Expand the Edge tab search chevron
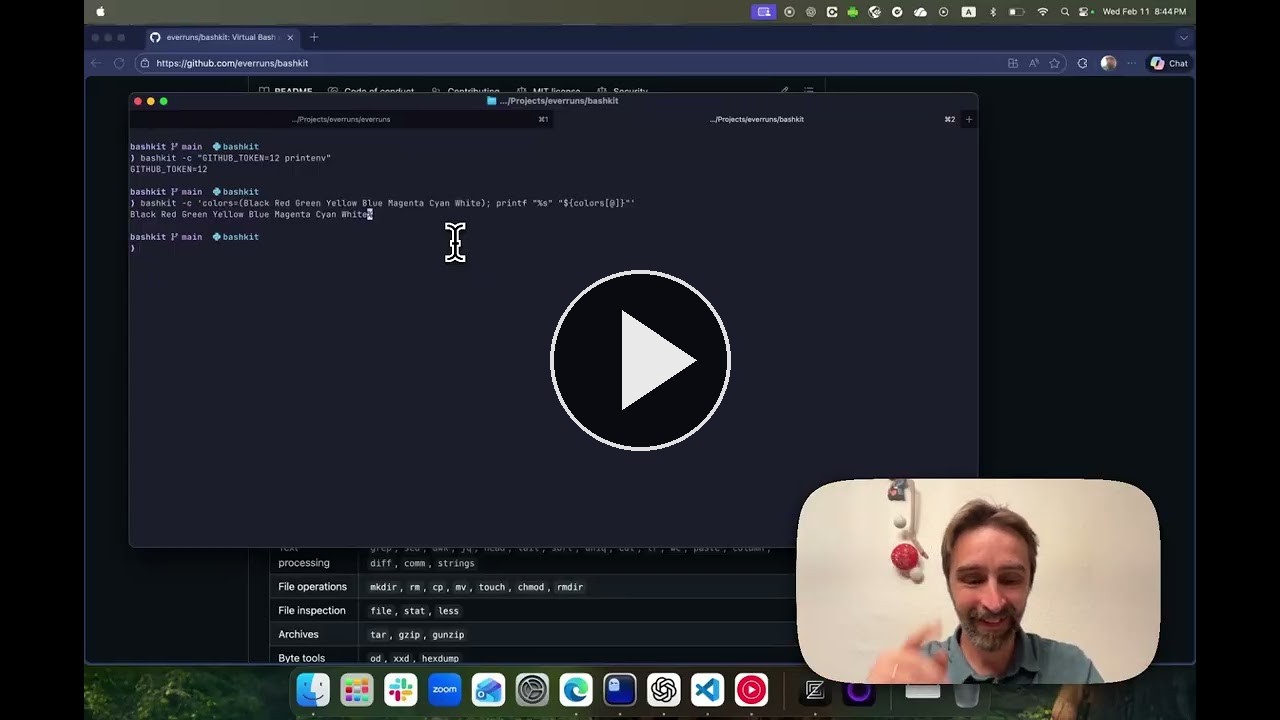This screenshot has width=1280, height=720. coord(1184,37)
